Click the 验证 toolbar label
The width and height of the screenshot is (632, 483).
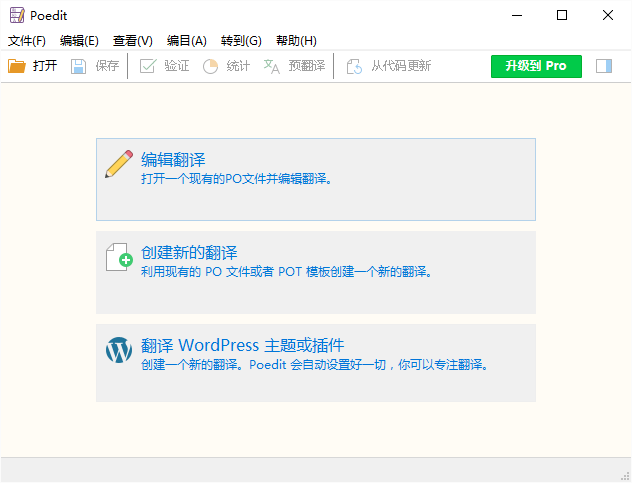pos(177,66)
